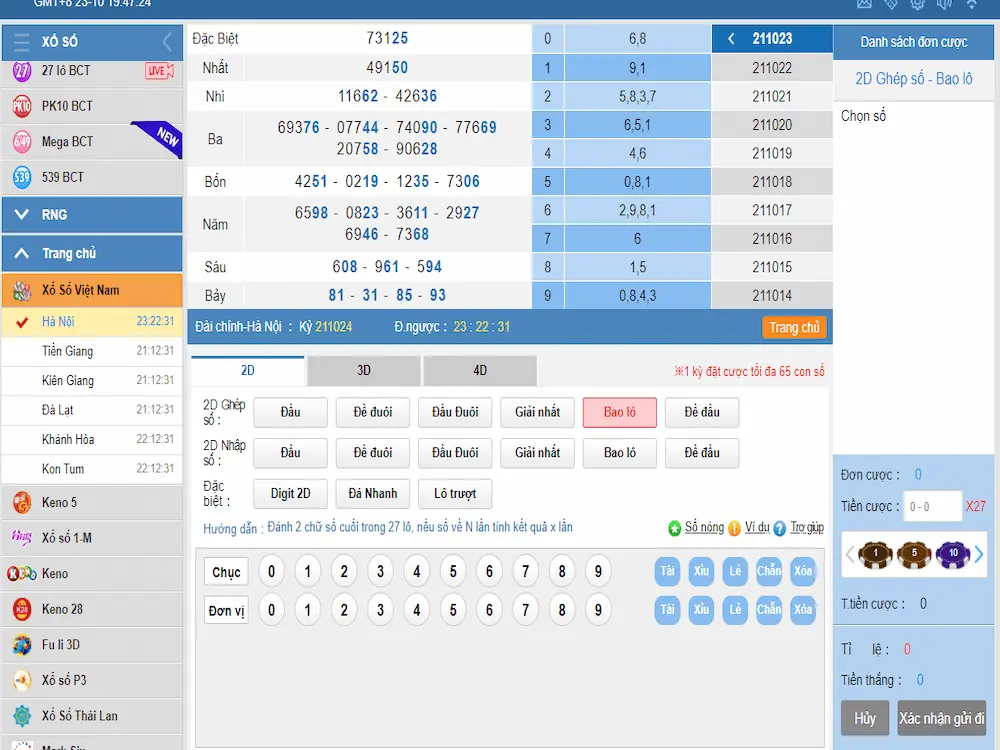This screenshot has width=1000, height=750.
Task: Open Xổ Số Thái Lan game icon
Action: [x=22, y=716]
